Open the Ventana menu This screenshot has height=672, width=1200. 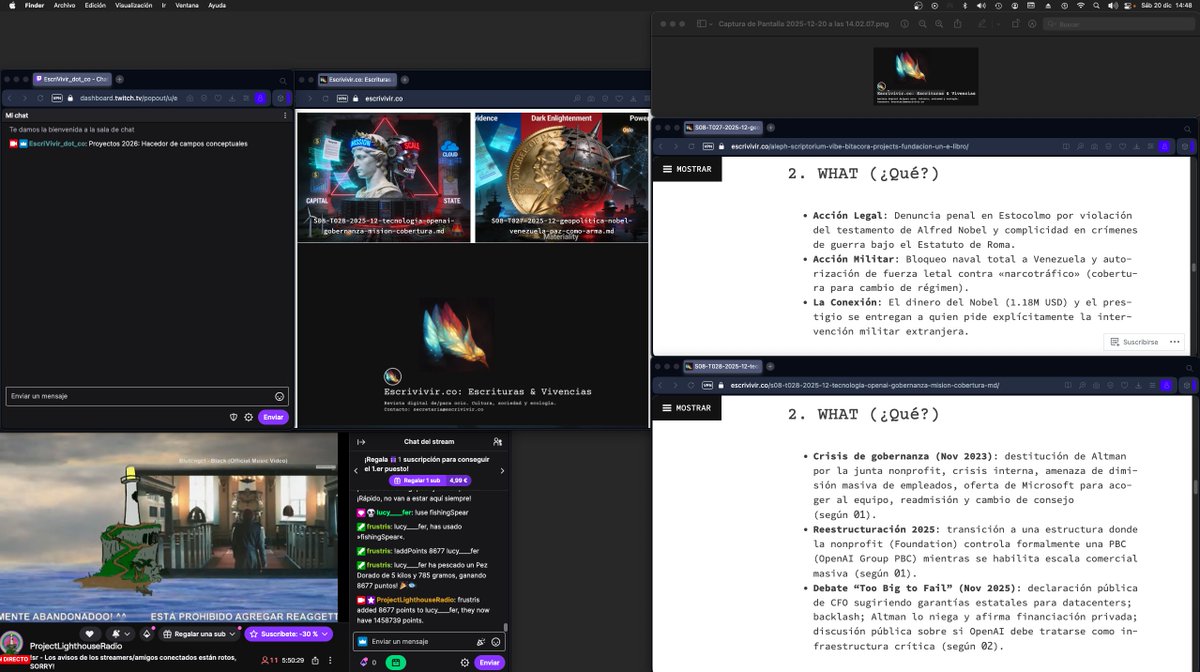point(188,5)
